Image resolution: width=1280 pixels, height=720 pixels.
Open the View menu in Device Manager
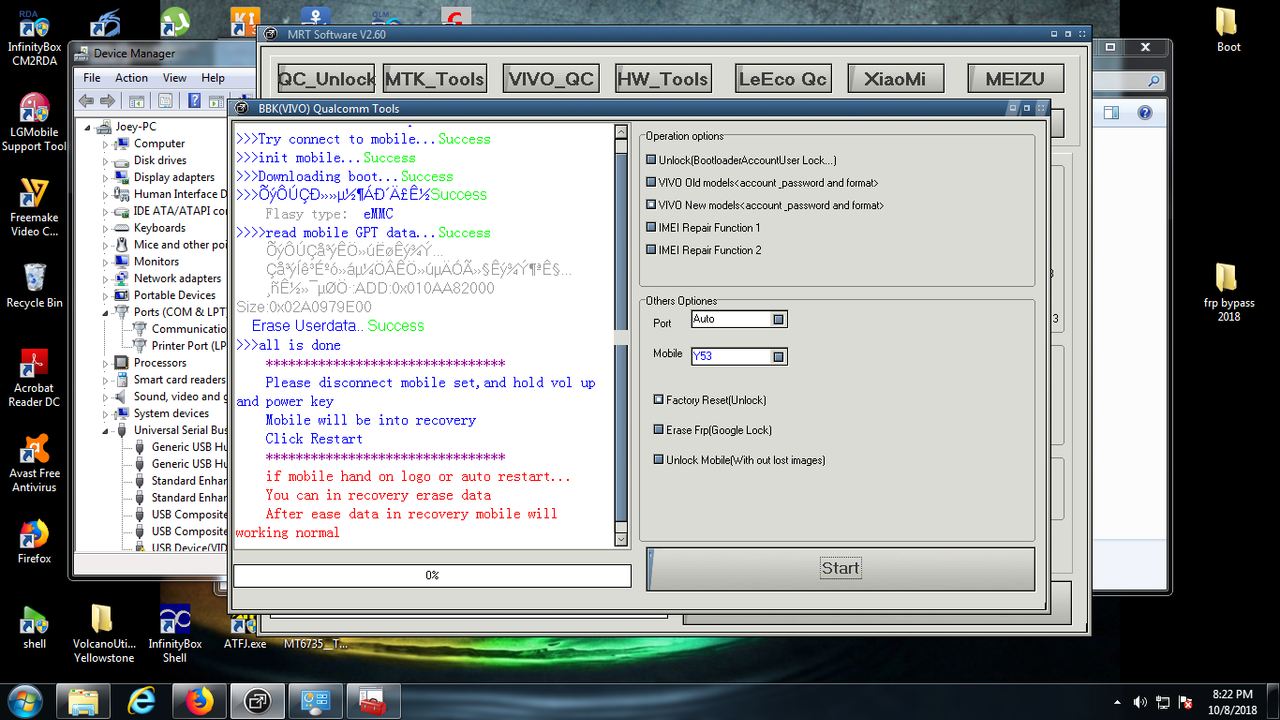pyautogui.click(x=174, y=77)
